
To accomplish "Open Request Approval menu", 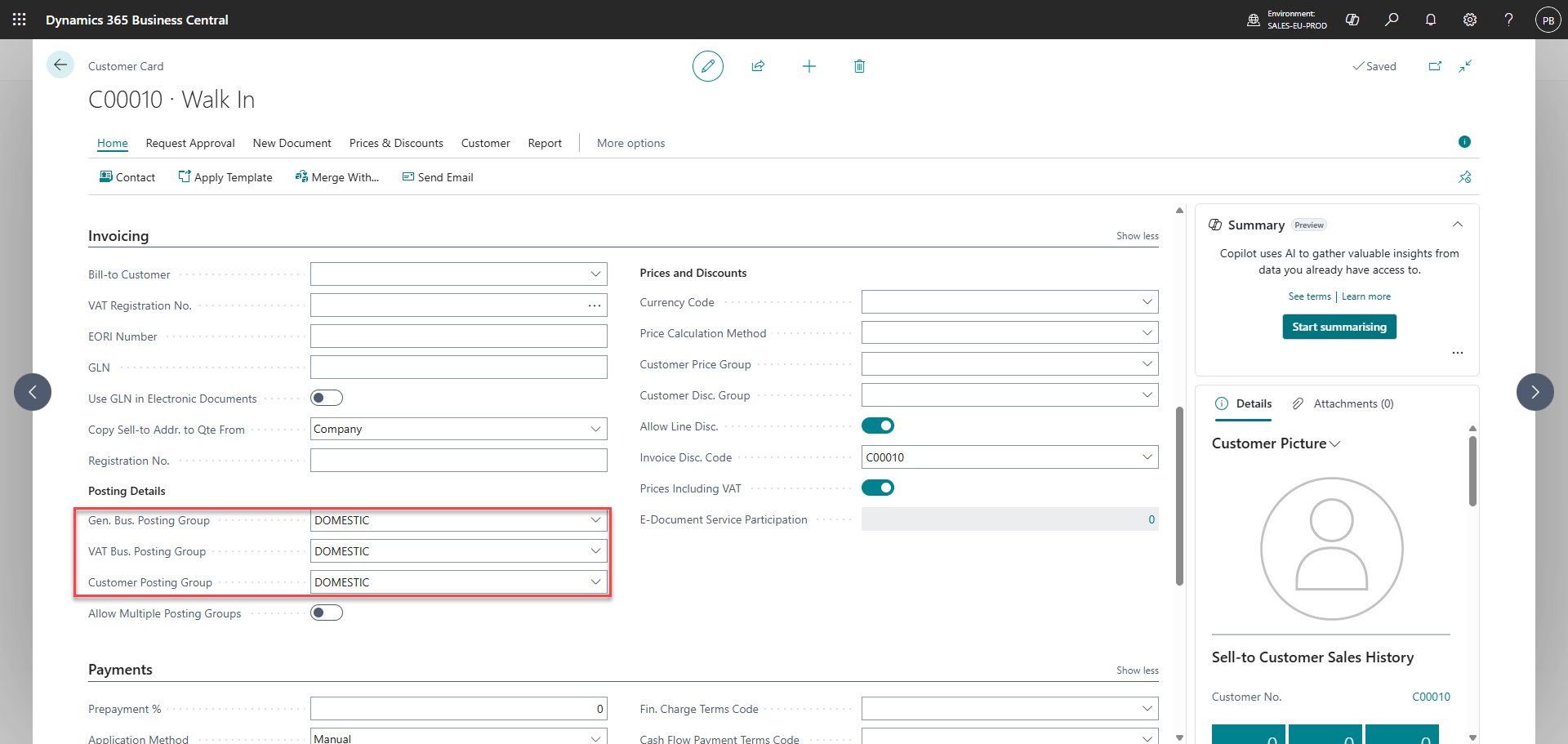I will coord(190,143).
